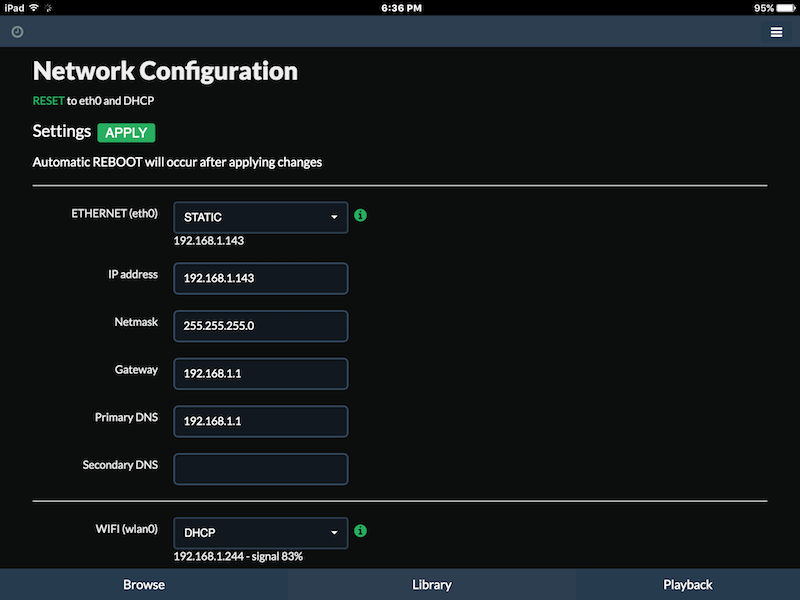This screenshot has width=800, height=600.
Task: Select the Settings heading text
Action: (x=62, y=131)
